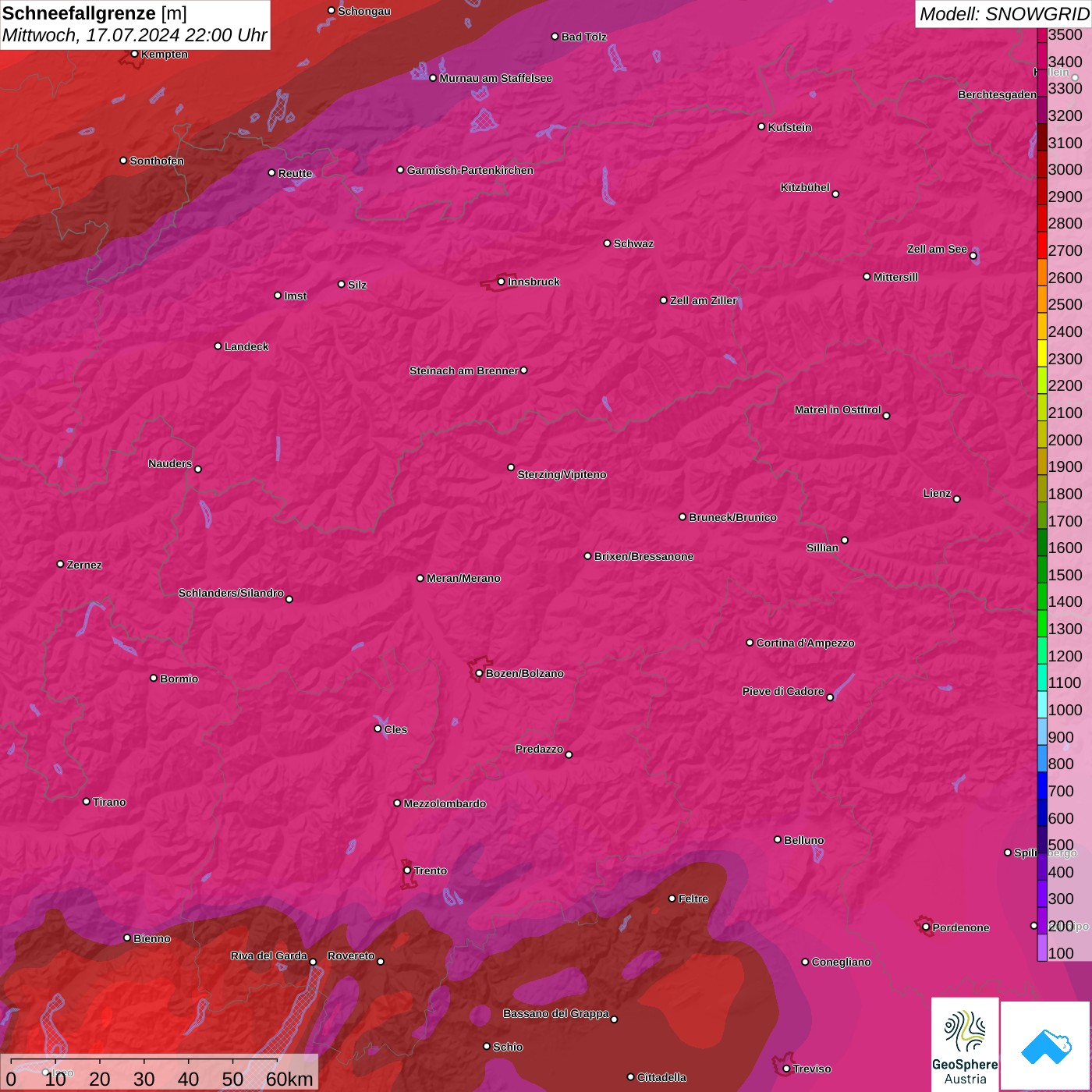The width and height of the screenshot is (1092, 1092).
Task: Click the Berchtesgaden label
Action: [997, 94]
